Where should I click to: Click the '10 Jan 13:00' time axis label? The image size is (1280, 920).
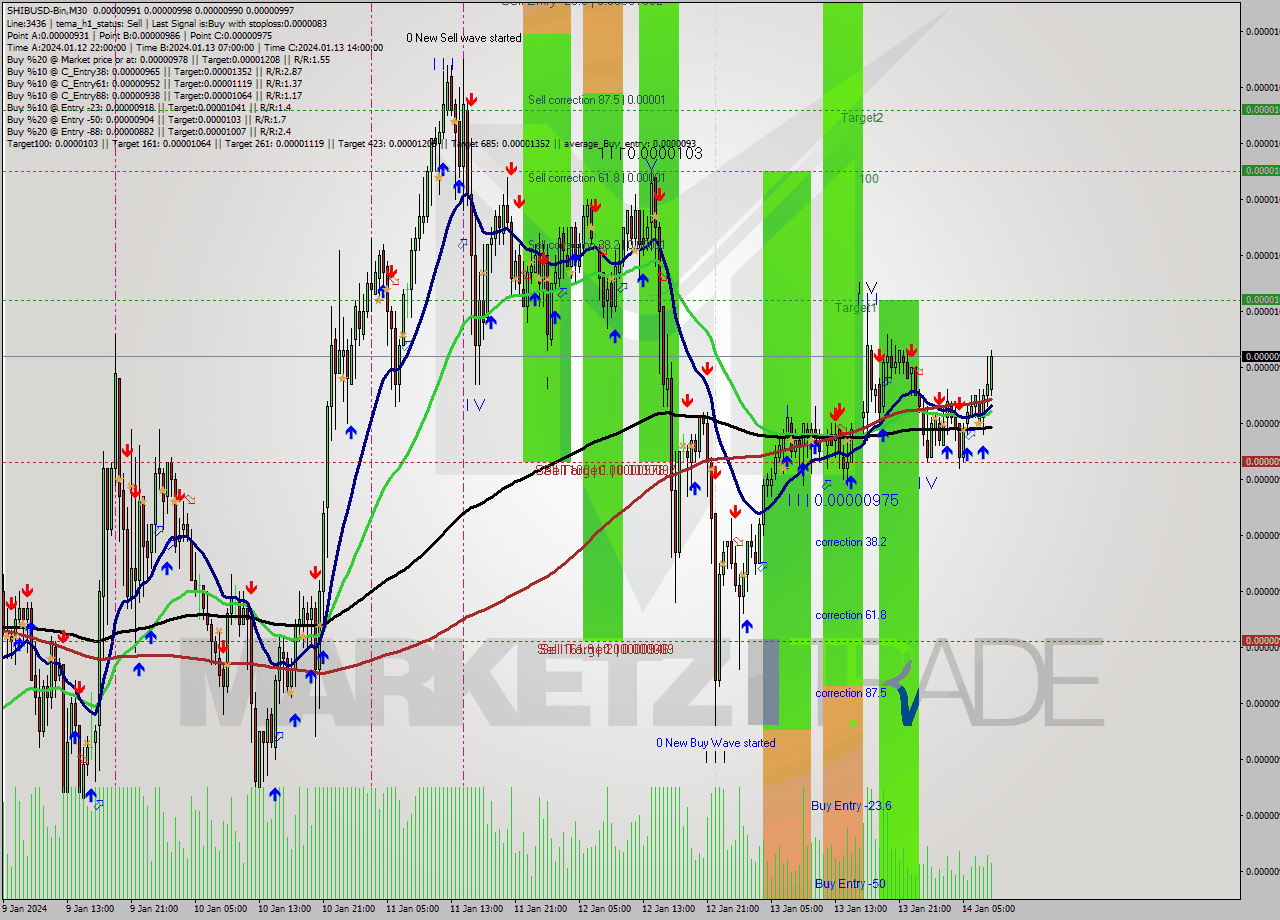[285, 909]
